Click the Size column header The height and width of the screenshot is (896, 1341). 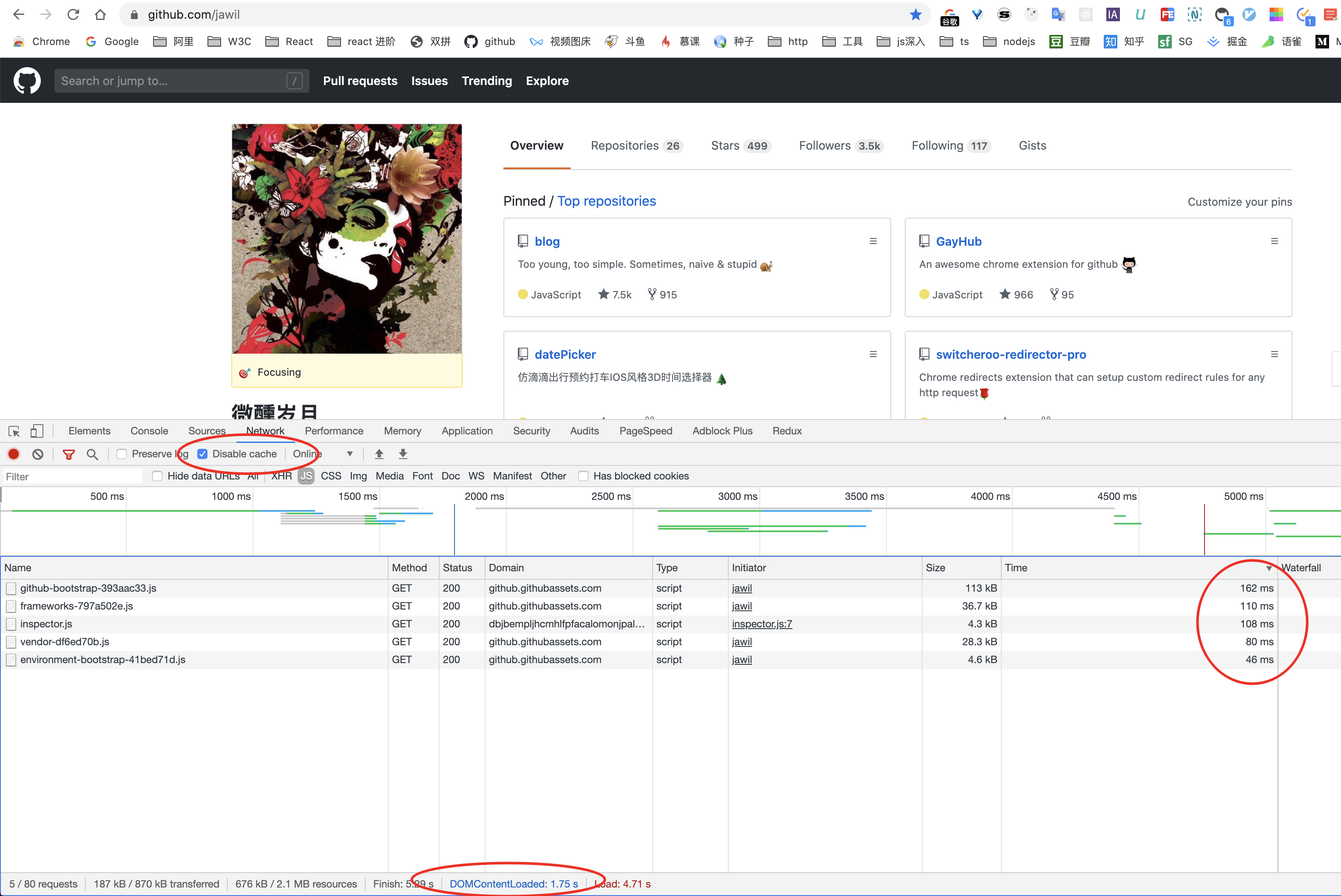[x=961, y=569]
